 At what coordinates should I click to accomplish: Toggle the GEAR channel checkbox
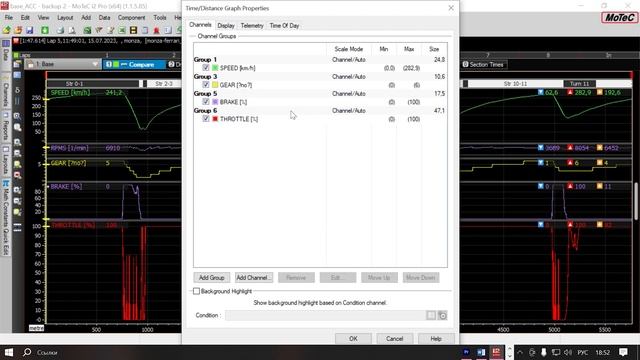(205, 85)
